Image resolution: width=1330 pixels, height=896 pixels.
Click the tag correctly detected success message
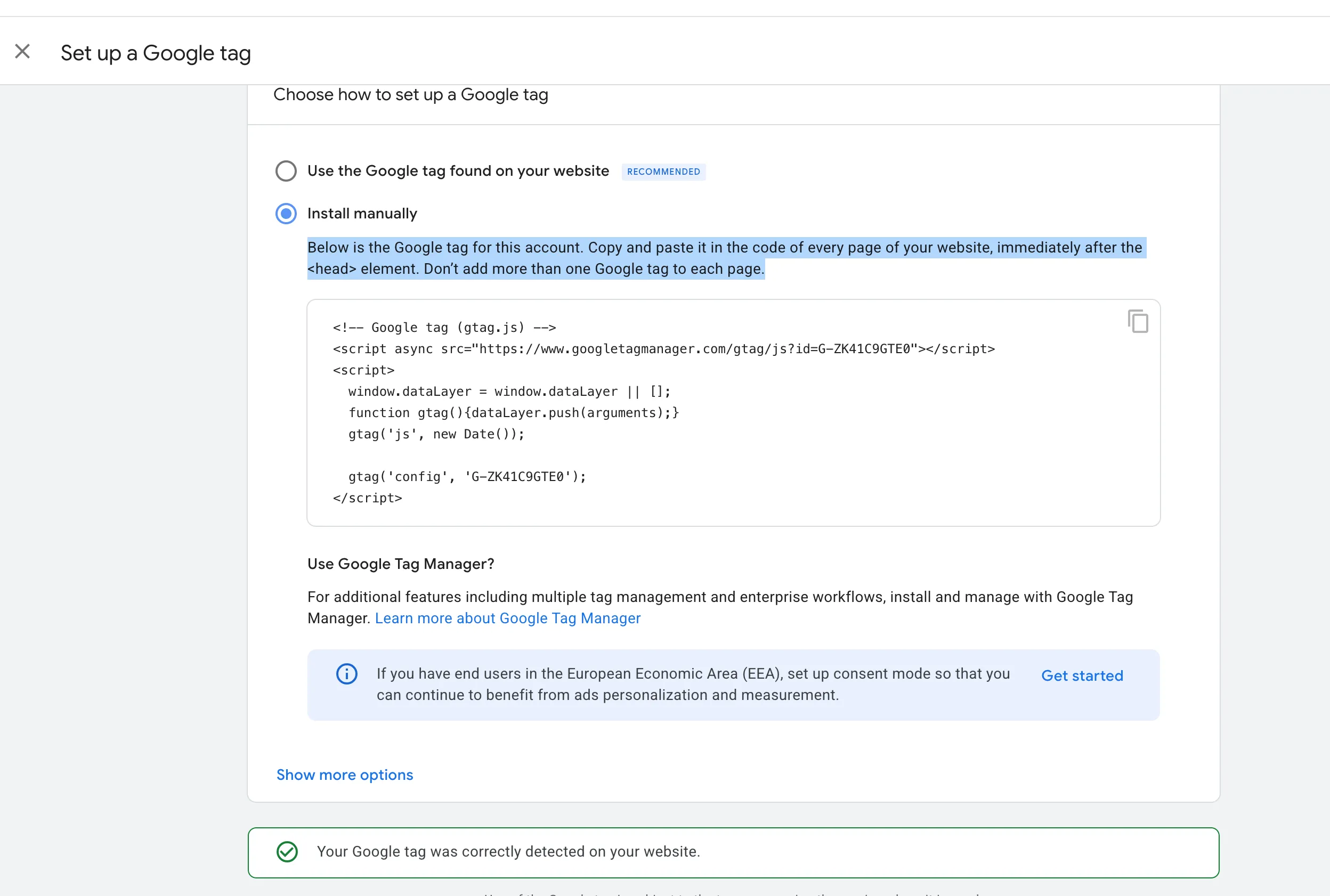point(507,851)
